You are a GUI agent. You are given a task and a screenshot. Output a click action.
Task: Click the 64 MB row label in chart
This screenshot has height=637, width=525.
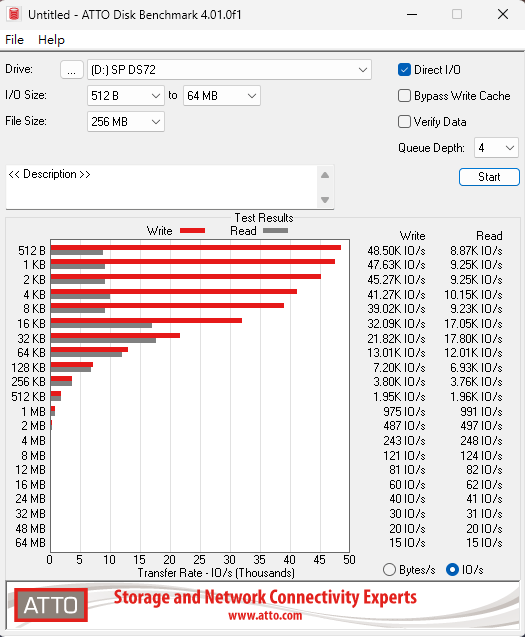click(30, 543)
